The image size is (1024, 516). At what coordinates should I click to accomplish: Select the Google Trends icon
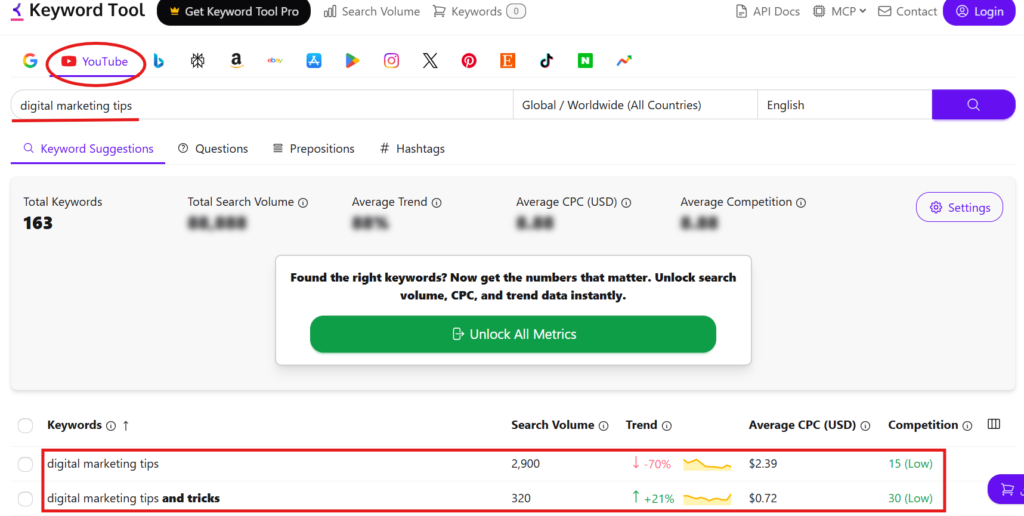point(624,61)
